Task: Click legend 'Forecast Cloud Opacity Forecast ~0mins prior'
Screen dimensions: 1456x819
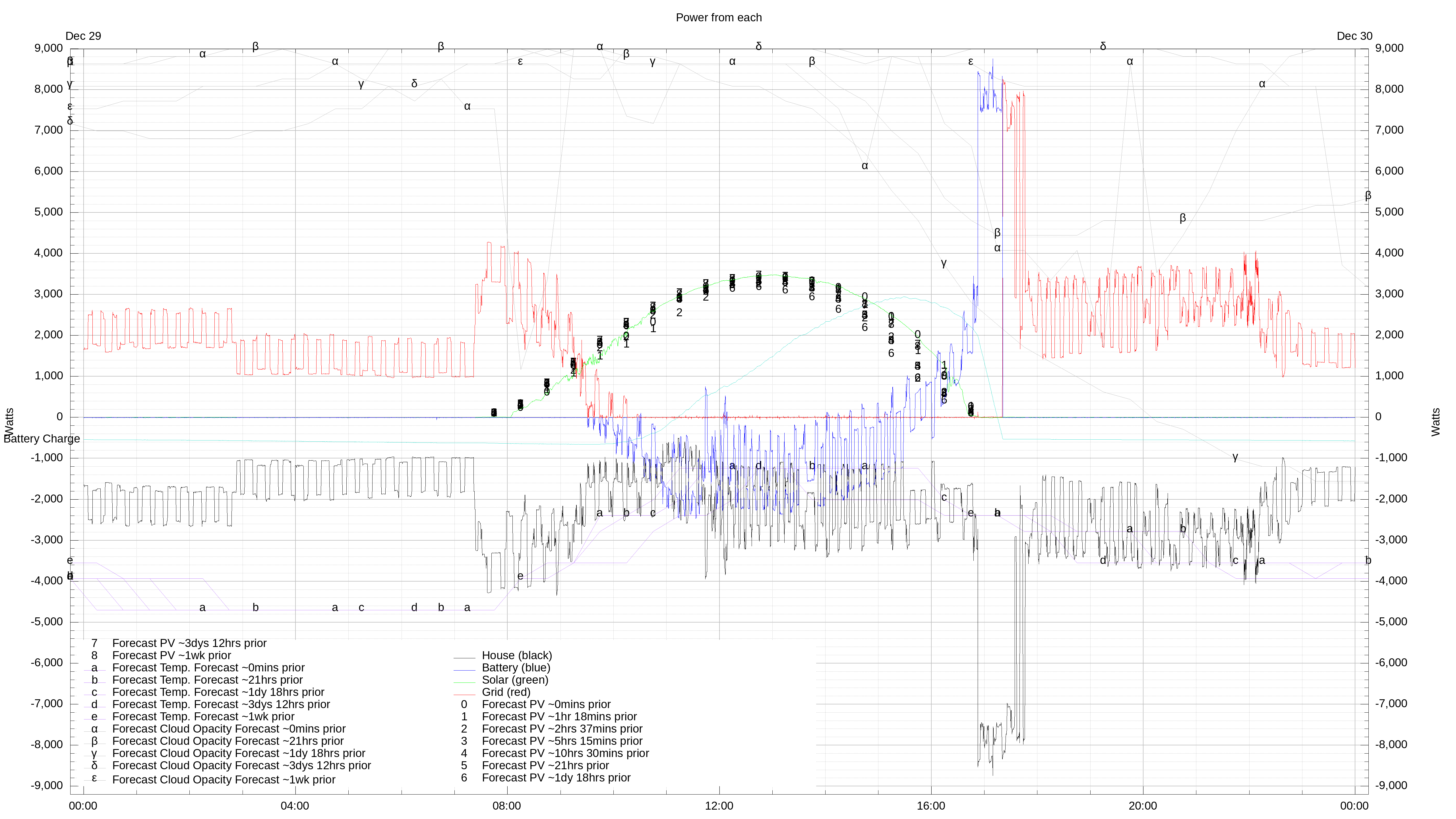Action: pyautogui.click(x=229, y=729)
